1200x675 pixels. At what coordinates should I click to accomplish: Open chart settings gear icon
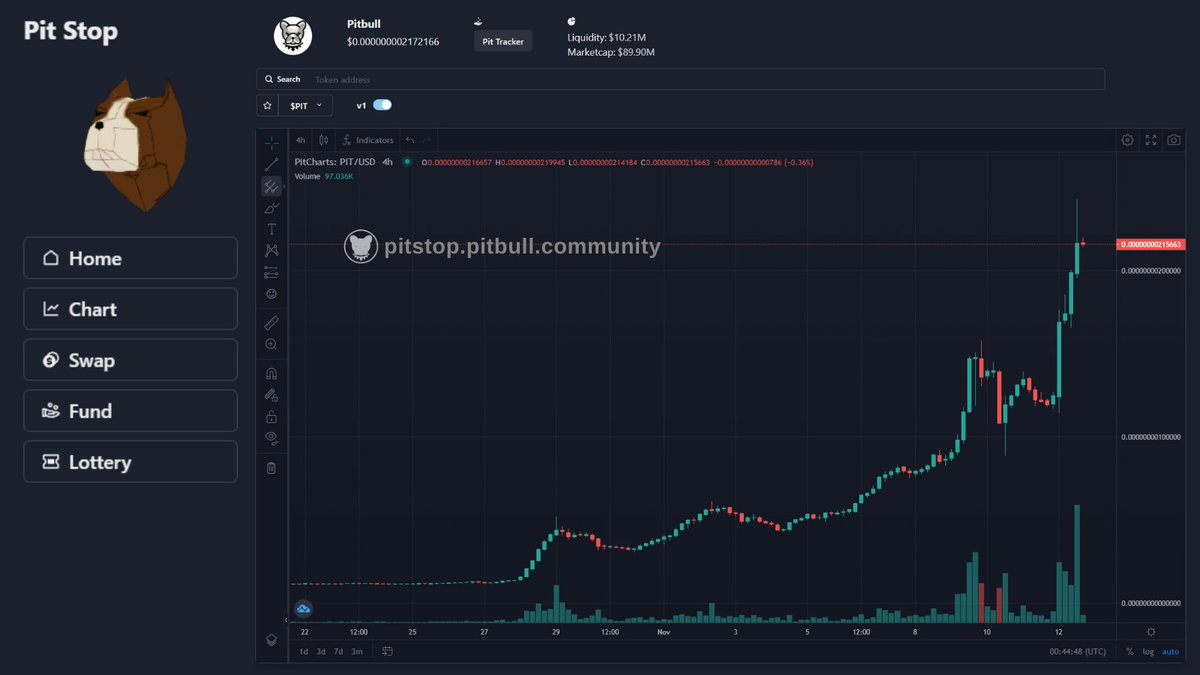click(x=1128, y=140)
